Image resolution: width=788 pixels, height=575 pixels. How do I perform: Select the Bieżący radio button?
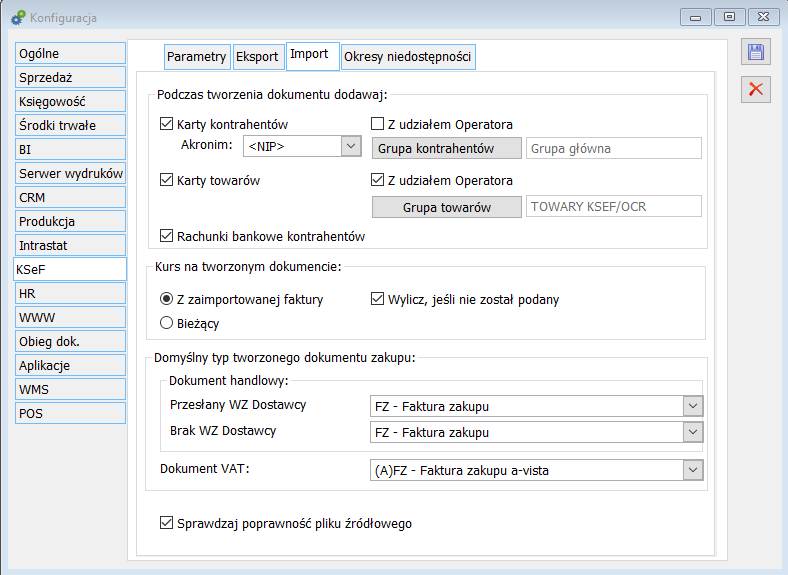click(167, 323)
